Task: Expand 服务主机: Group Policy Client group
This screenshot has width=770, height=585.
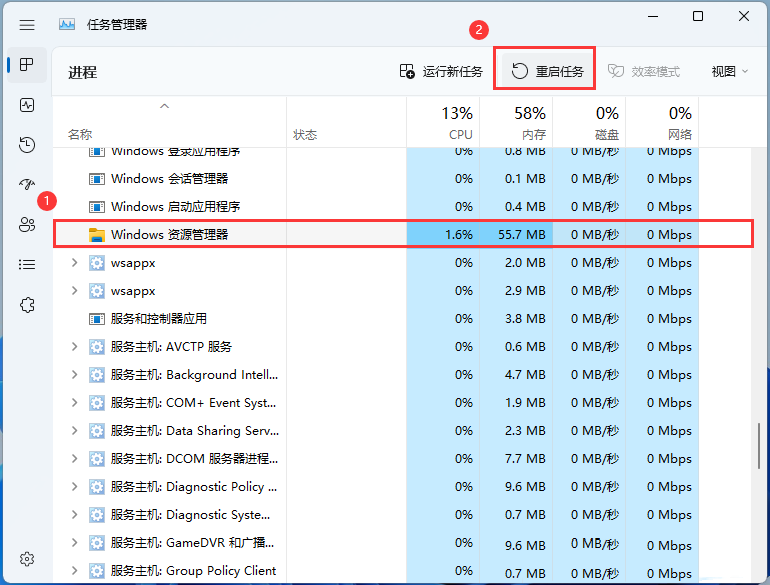Action: [x=75, y=571]
